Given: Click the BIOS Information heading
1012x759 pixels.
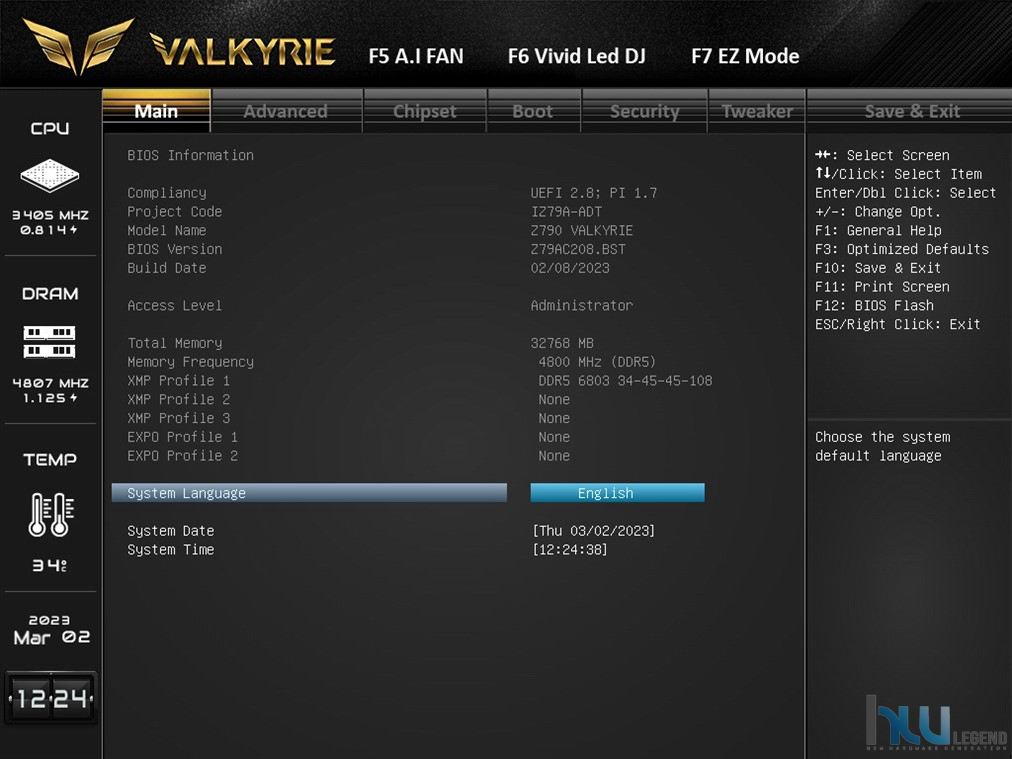Looking at the screenshot, I should 190,155.
